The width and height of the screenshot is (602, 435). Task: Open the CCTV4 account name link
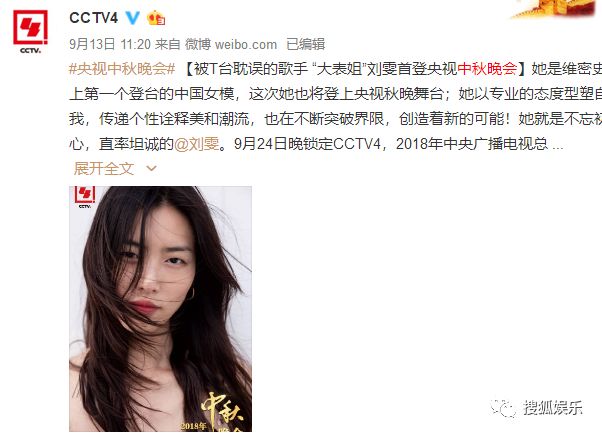tap(93, 18)
